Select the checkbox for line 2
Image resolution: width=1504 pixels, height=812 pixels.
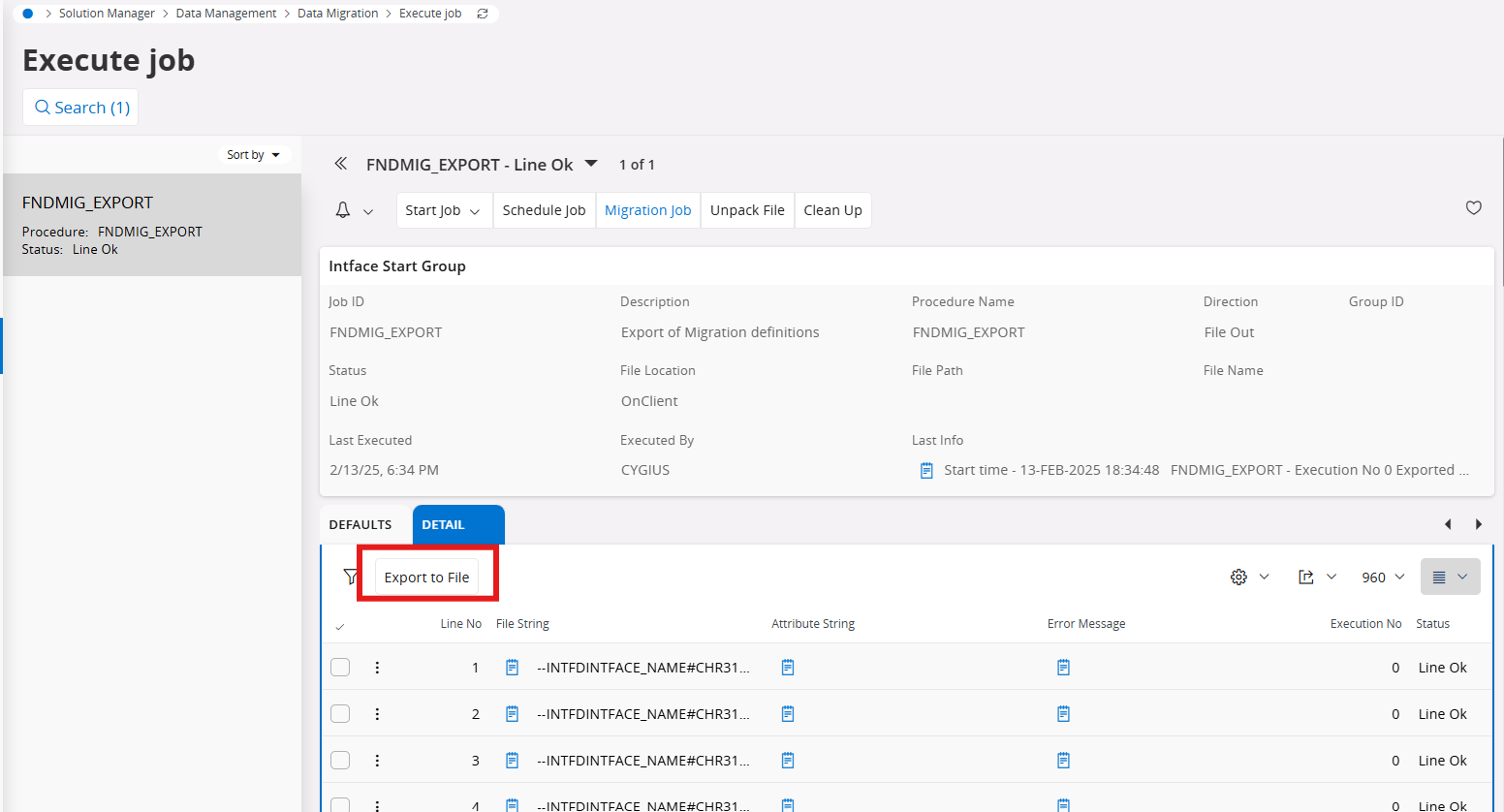click(x=340, y=713)
